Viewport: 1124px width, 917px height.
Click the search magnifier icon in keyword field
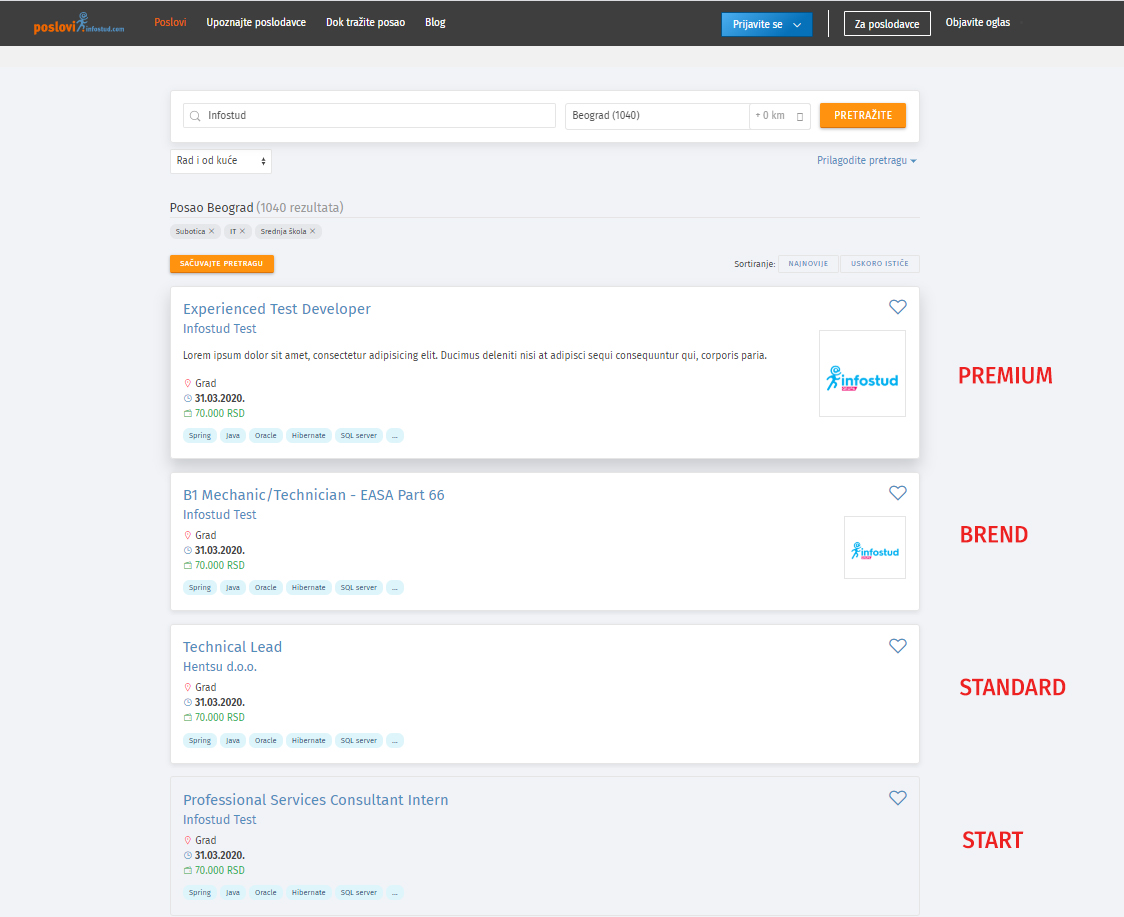[x=195, y=115]
